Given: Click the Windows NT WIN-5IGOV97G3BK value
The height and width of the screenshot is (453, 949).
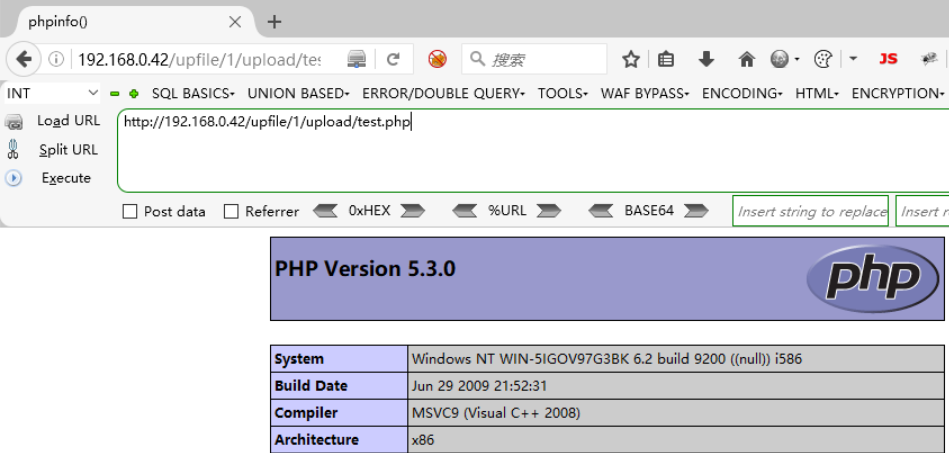Looking at the screenshot, I should coord(606,359).
